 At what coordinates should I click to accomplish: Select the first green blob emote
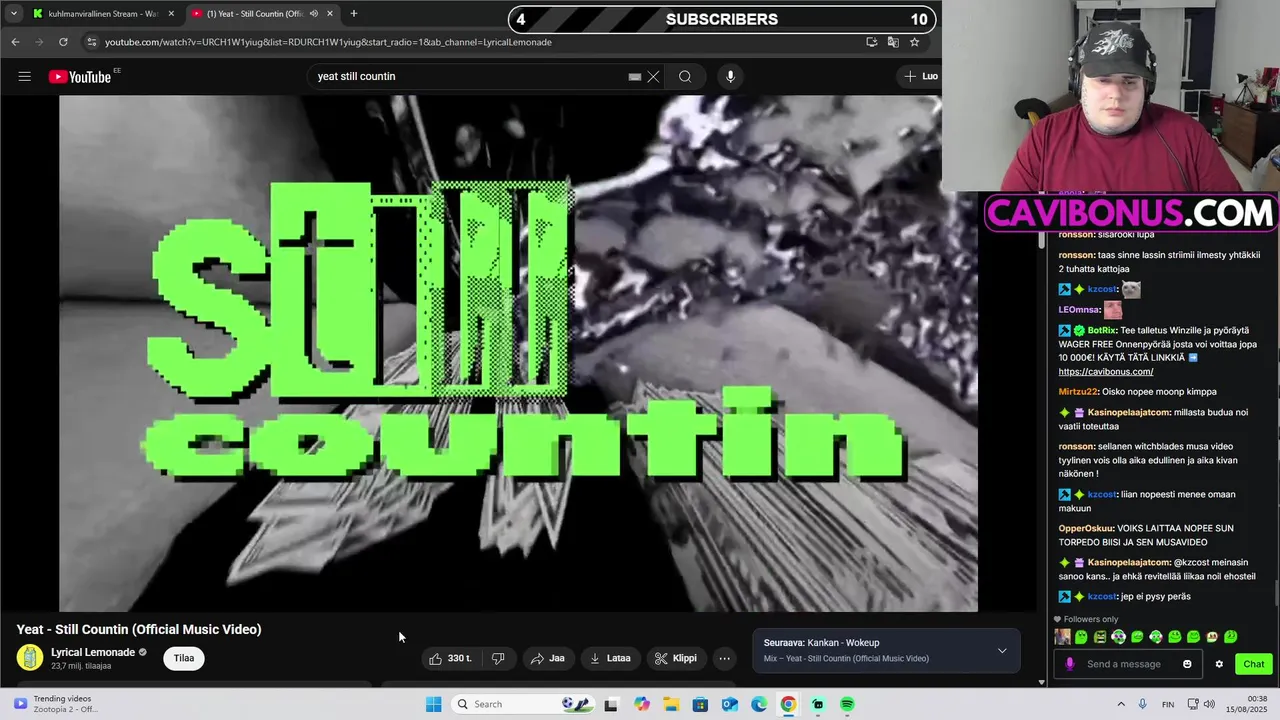(x=1081, y=637)
